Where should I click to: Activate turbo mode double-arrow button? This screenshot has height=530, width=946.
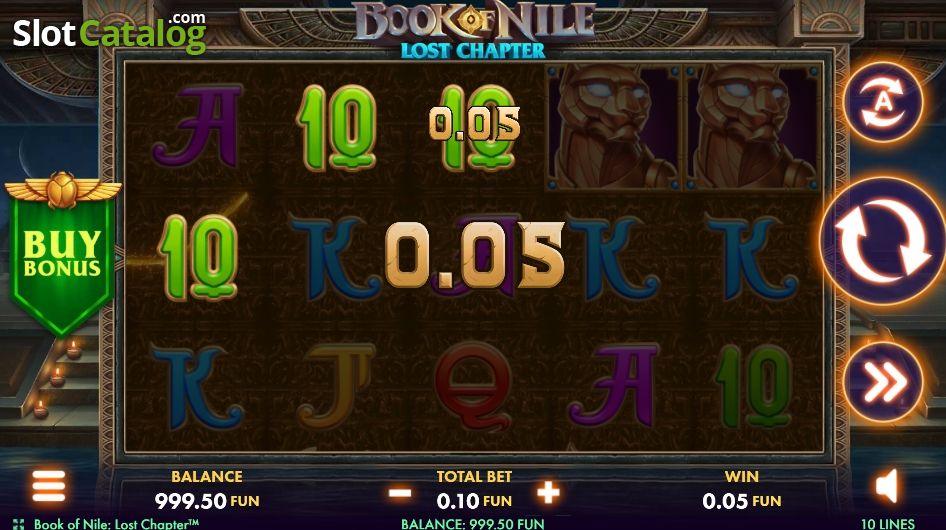click(883, 382)
